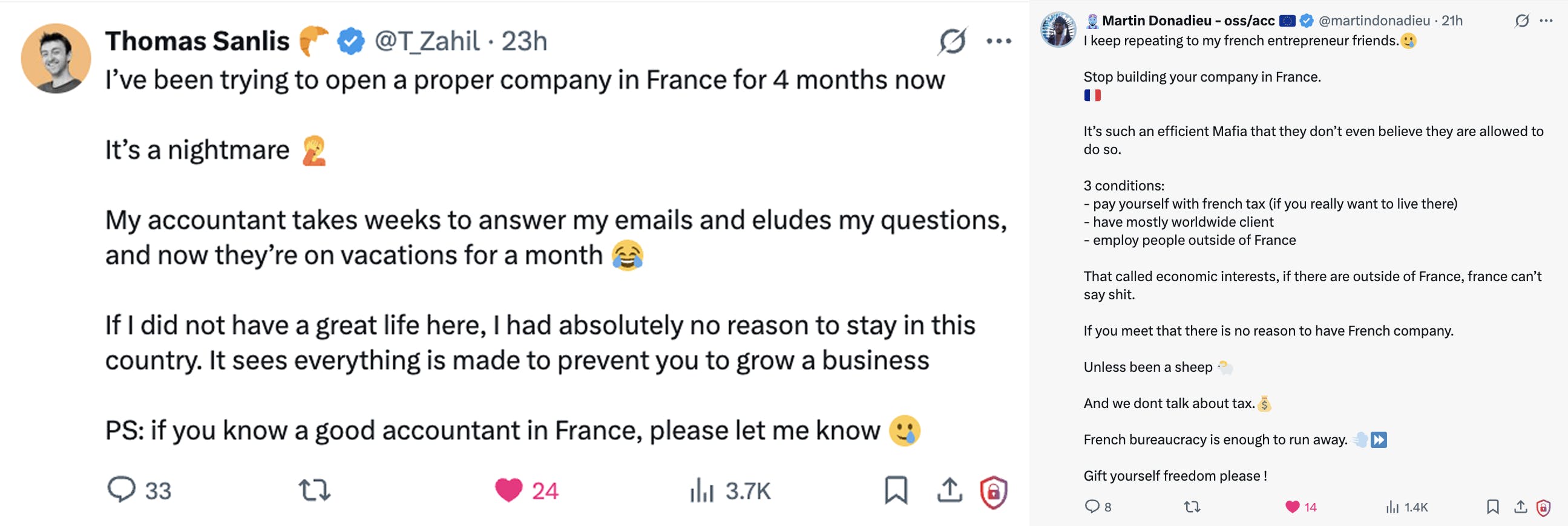The image size is (1568, 526).
Task: Open more options menu on Martin Donadieu's tweet
Action: (x=1546, y=21)
